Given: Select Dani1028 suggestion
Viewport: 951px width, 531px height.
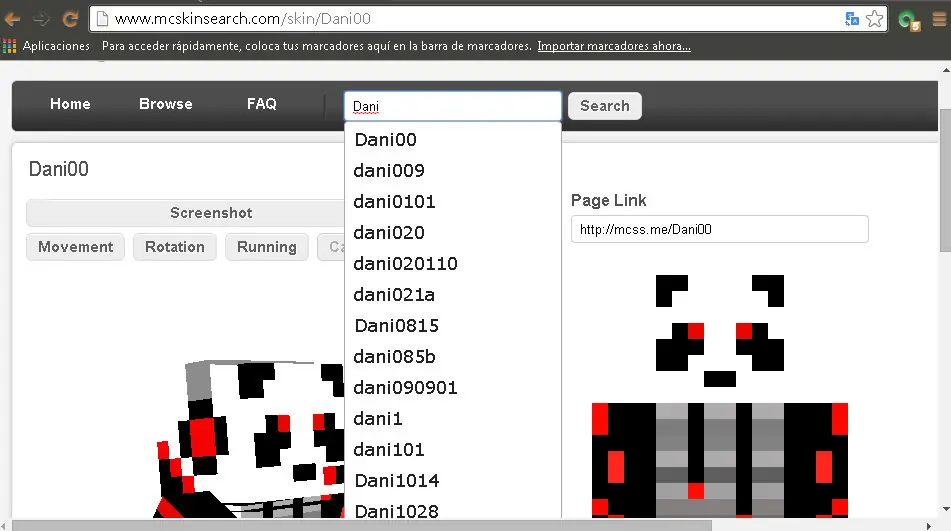Looking at the screenshot, I should pyautogui.click(x=452, y=509).
